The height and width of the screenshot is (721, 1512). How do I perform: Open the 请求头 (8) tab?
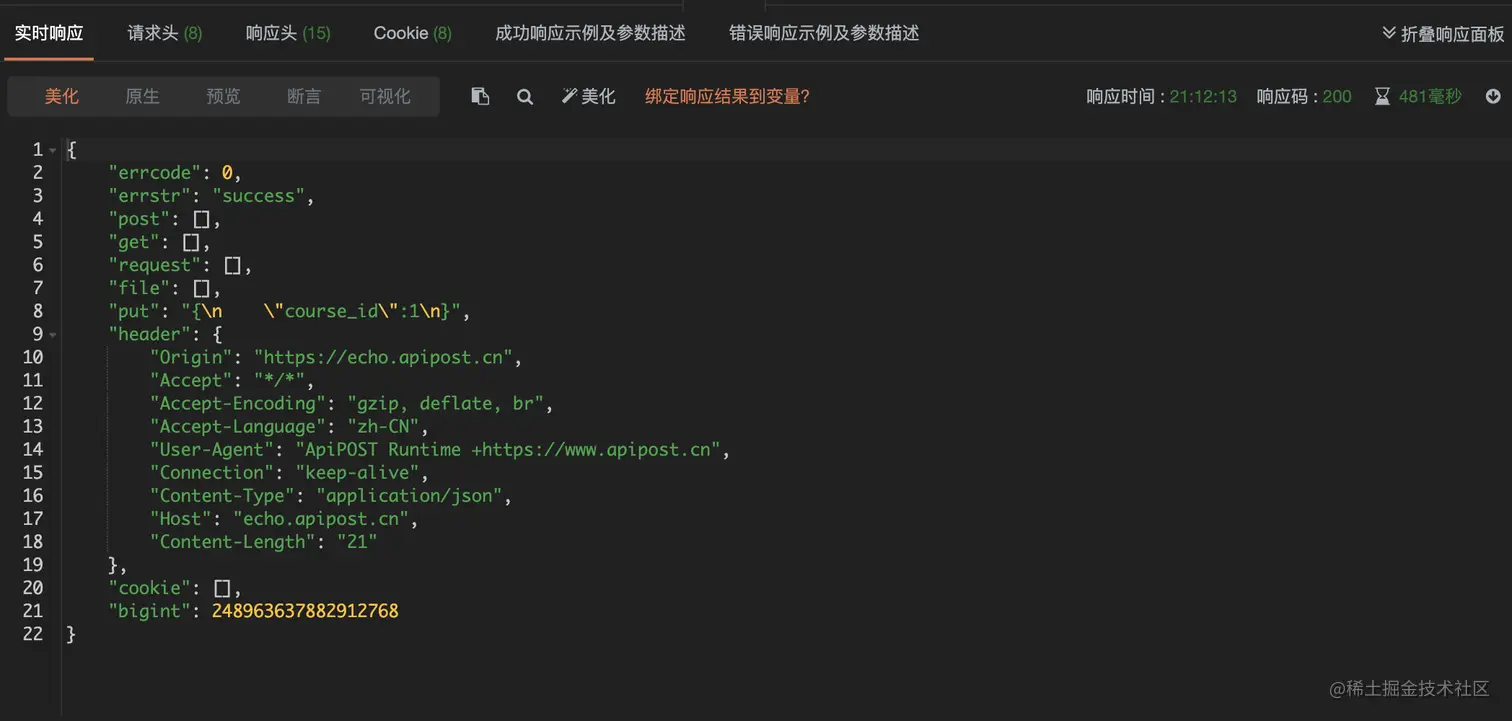(x=165, y=33)
